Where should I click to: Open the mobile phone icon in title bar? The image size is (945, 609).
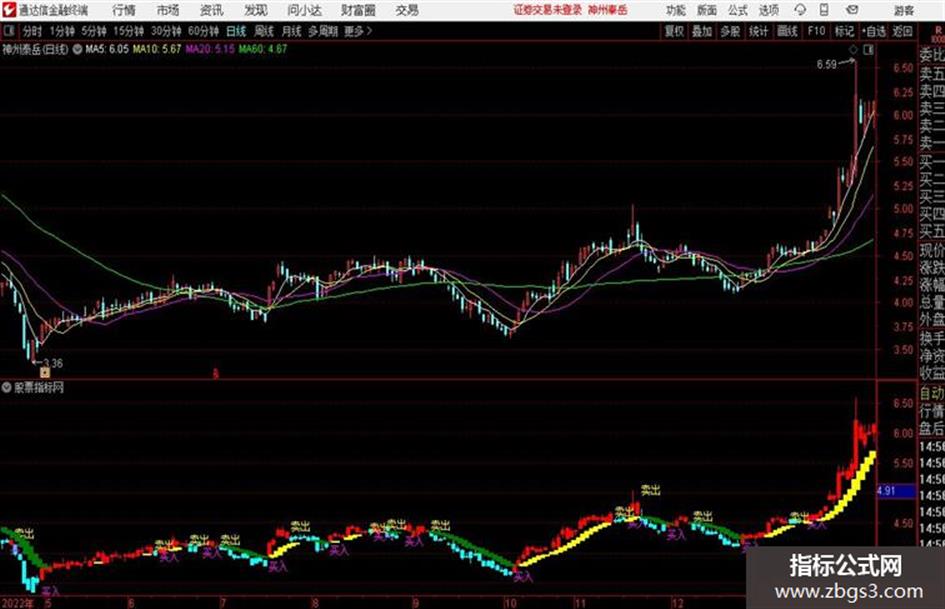[824, 10]
